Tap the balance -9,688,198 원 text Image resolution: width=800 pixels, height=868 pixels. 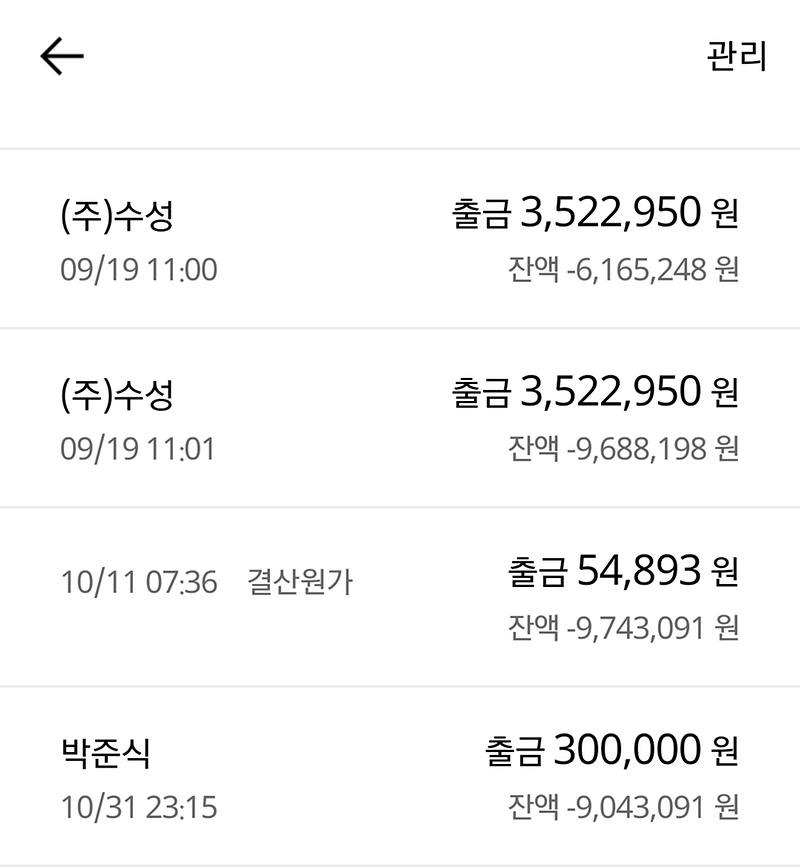point(623,449)
